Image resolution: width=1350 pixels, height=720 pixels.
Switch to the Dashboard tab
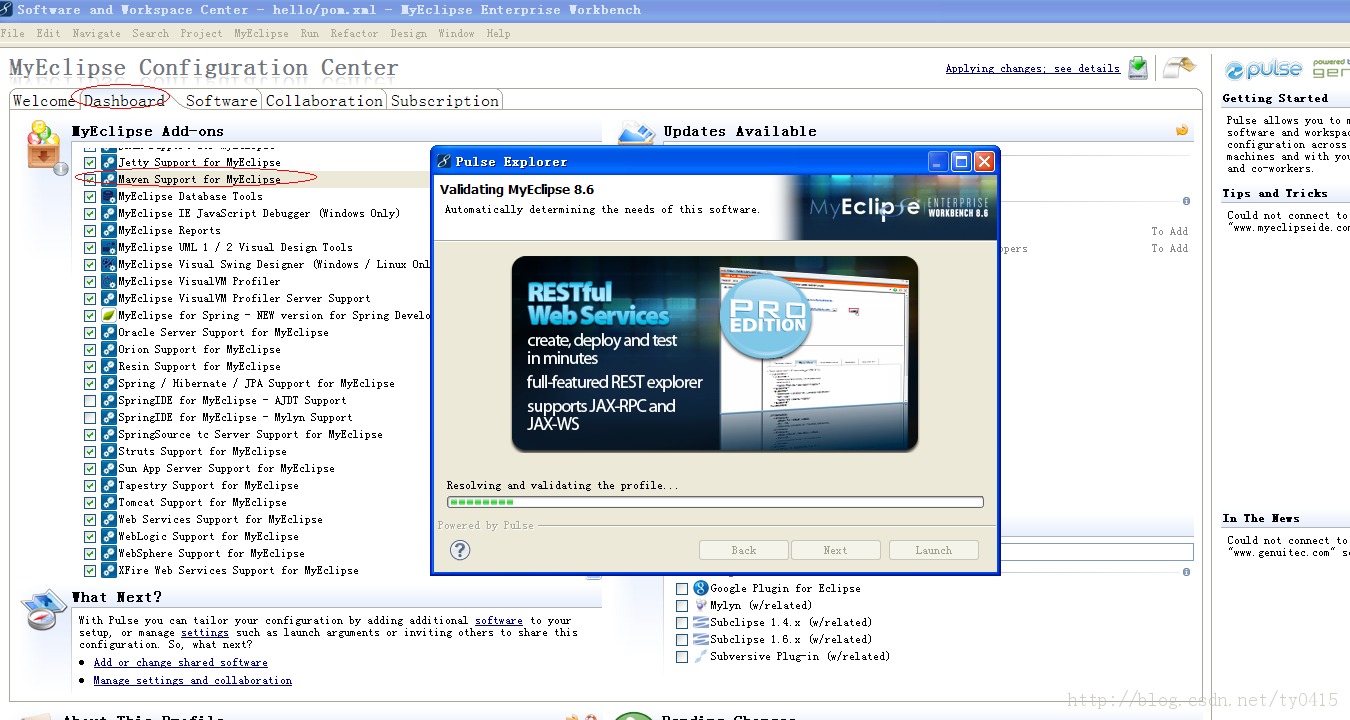click(124, 101)
